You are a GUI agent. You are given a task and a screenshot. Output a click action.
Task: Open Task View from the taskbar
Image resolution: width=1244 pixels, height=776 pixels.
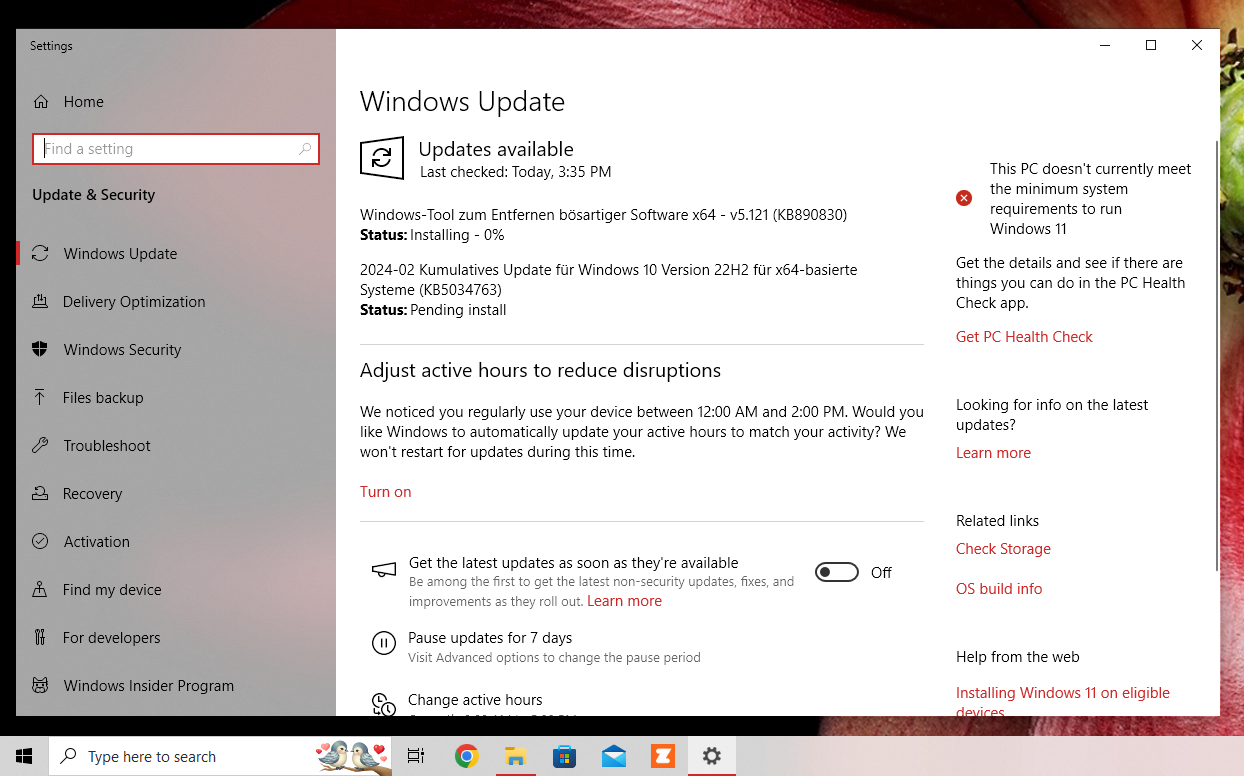click(x=416, y=757)
